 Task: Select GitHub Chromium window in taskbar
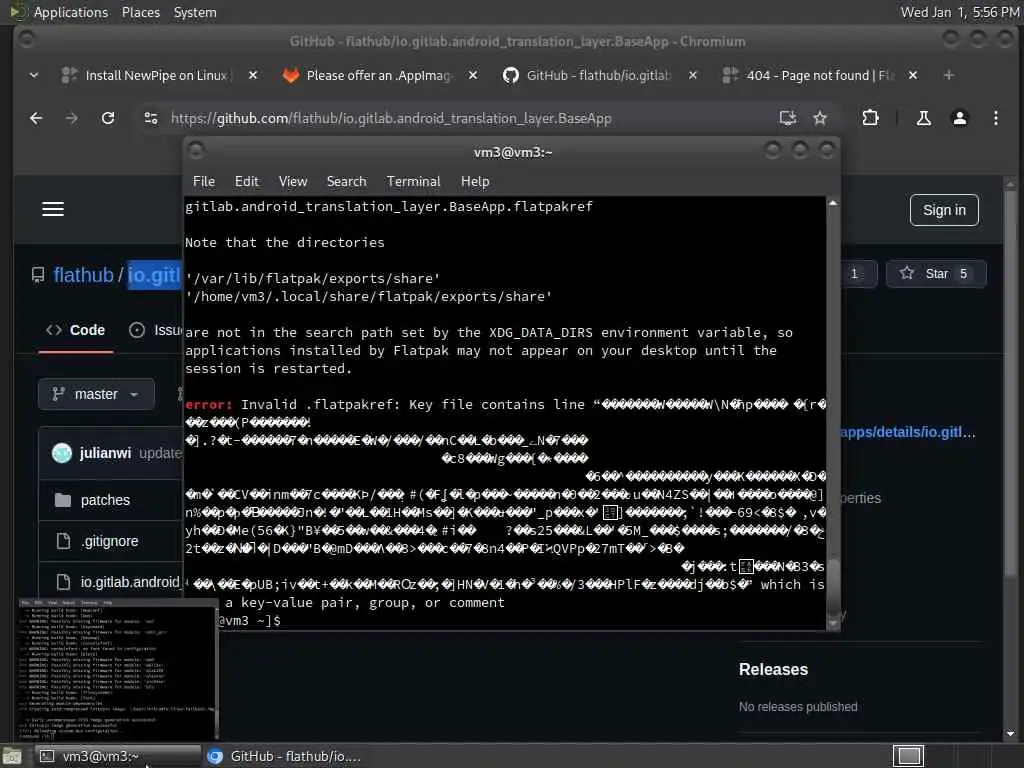pyautogui.click(x=285, y=756)
